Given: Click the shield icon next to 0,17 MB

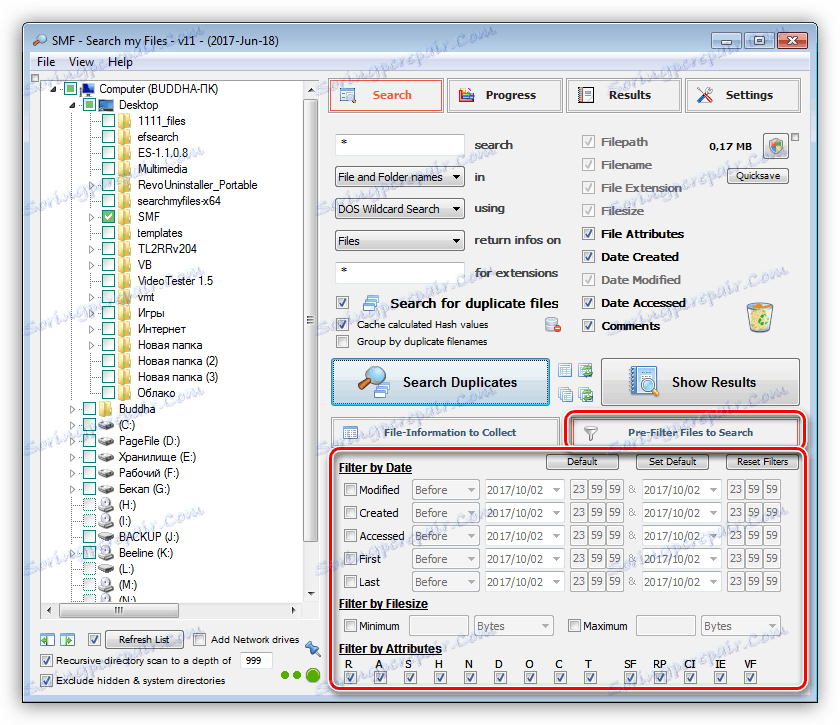Looking at the screenshot, I should (x=776, y=146).
